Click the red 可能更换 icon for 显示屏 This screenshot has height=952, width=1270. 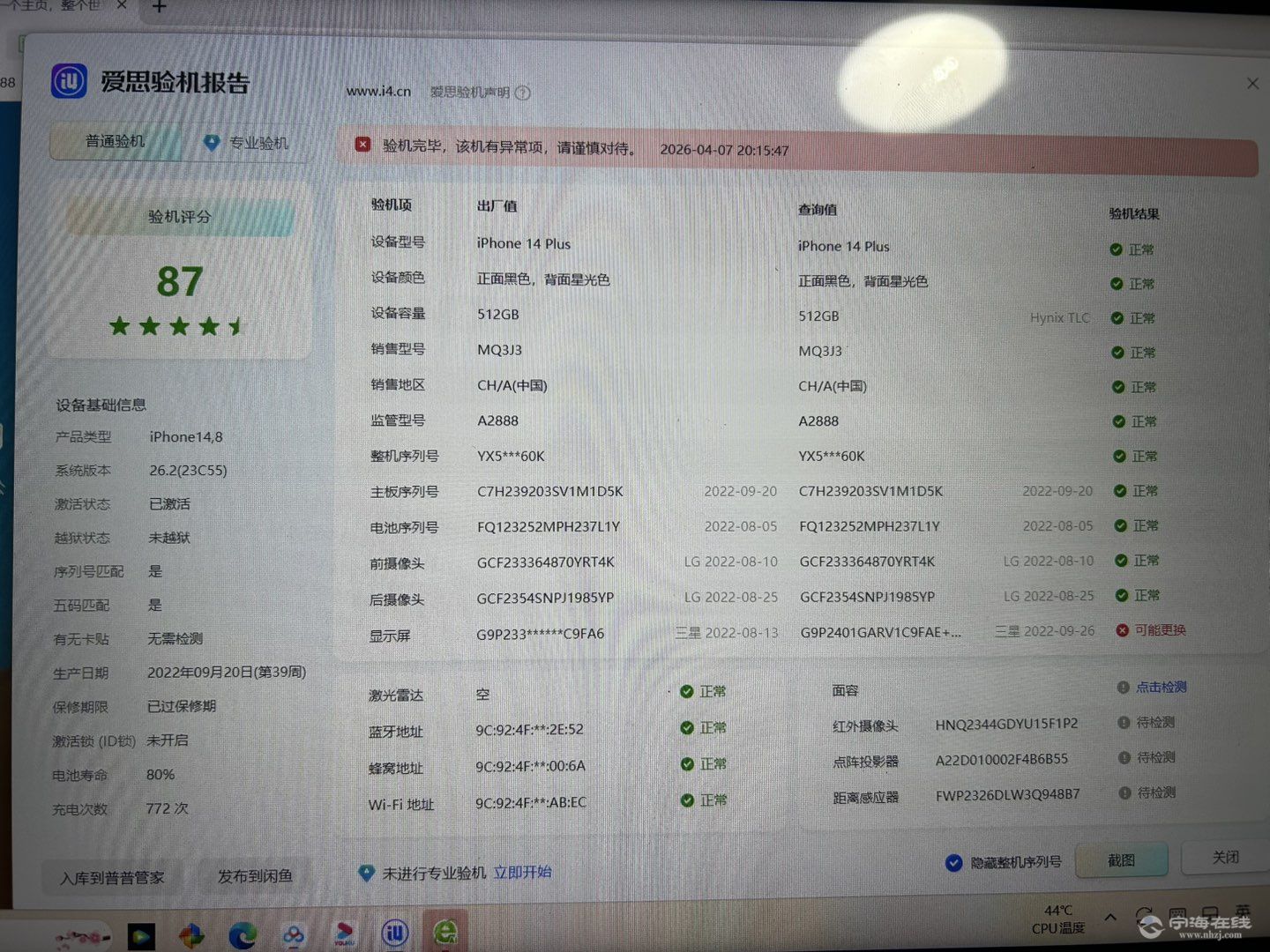[1122, 630]
